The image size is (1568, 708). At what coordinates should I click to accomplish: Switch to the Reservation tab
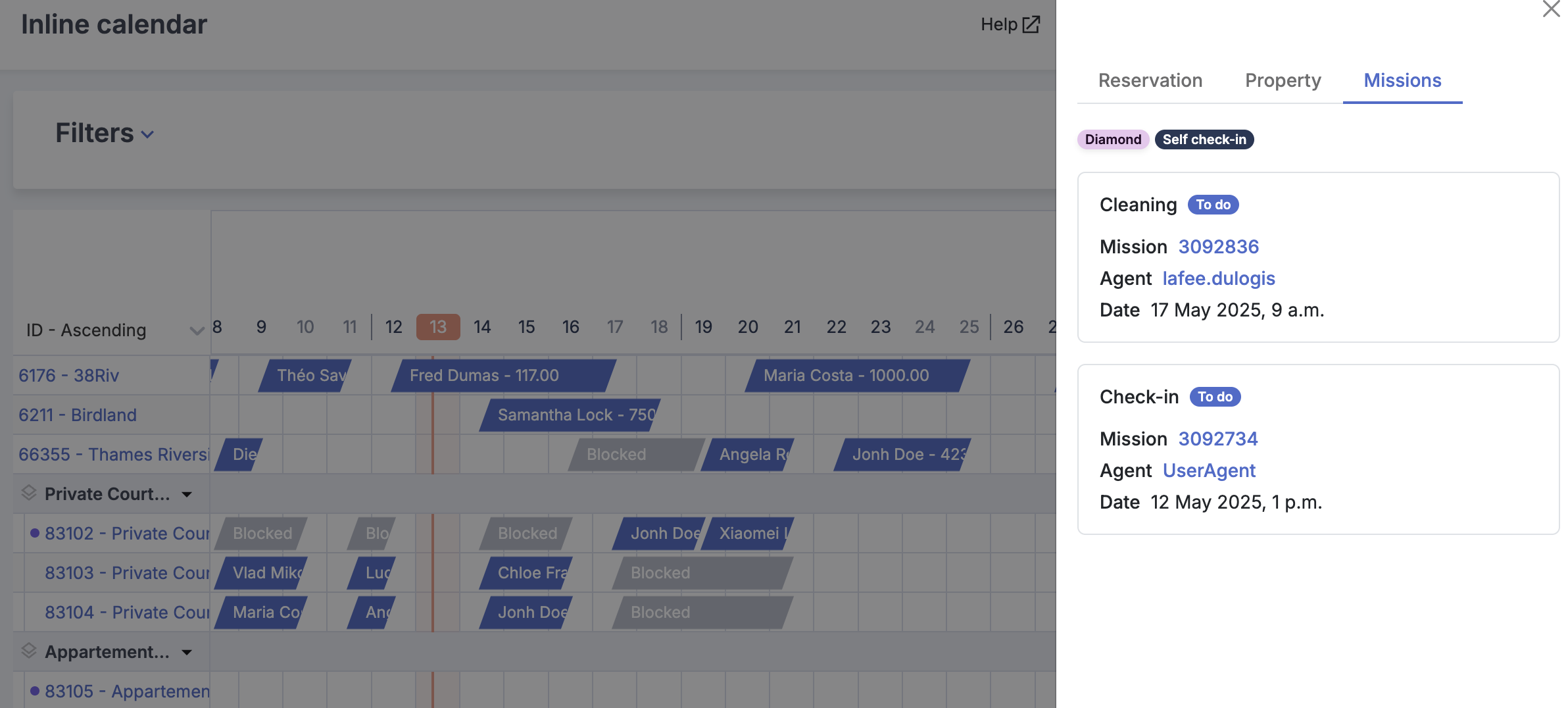point(1150,80)
